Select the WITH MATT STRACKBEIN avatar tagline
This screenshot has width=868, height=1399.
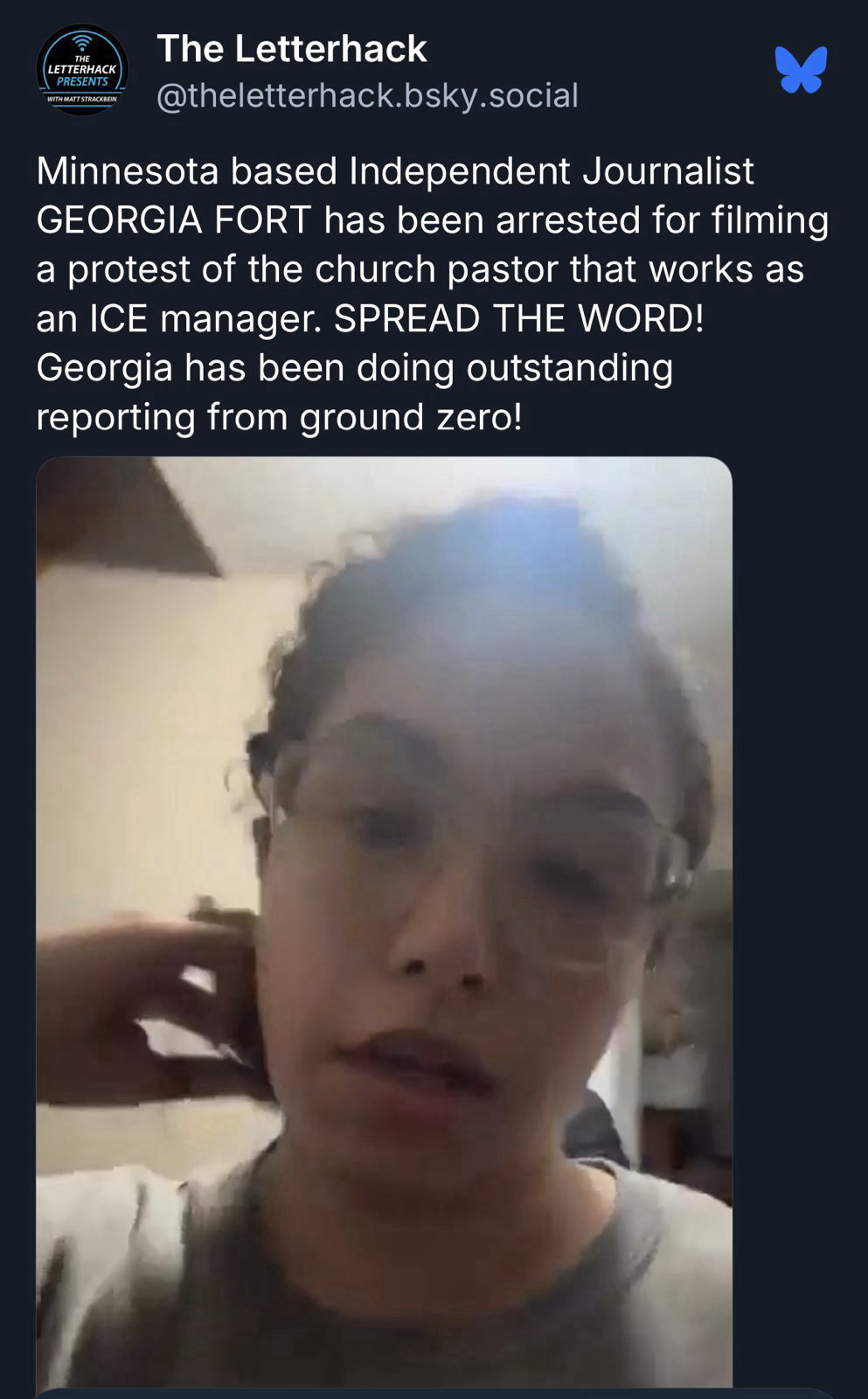(82, 100)
